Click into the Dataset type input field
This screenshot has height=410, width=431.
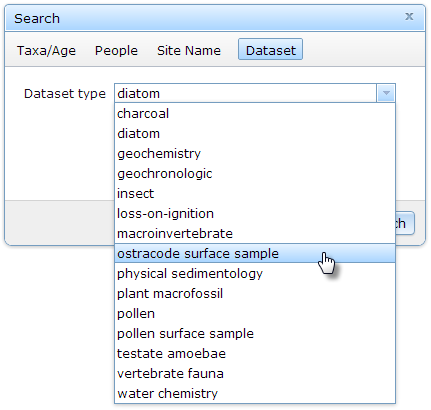(246, 93)
